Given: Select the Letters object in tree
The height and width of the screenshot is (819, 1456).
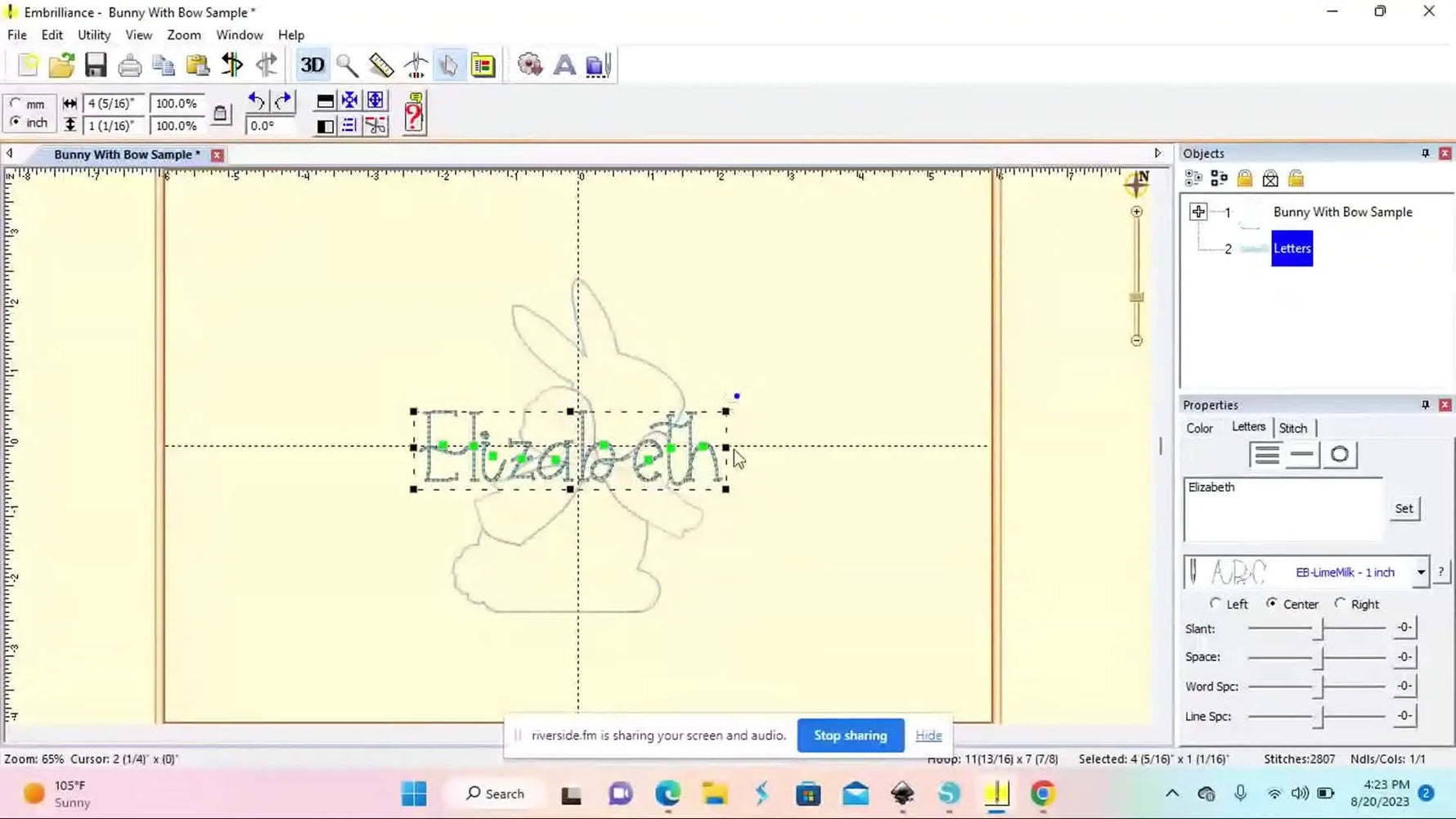Looking at the screenshot, I should click(x=1292, y=249).
